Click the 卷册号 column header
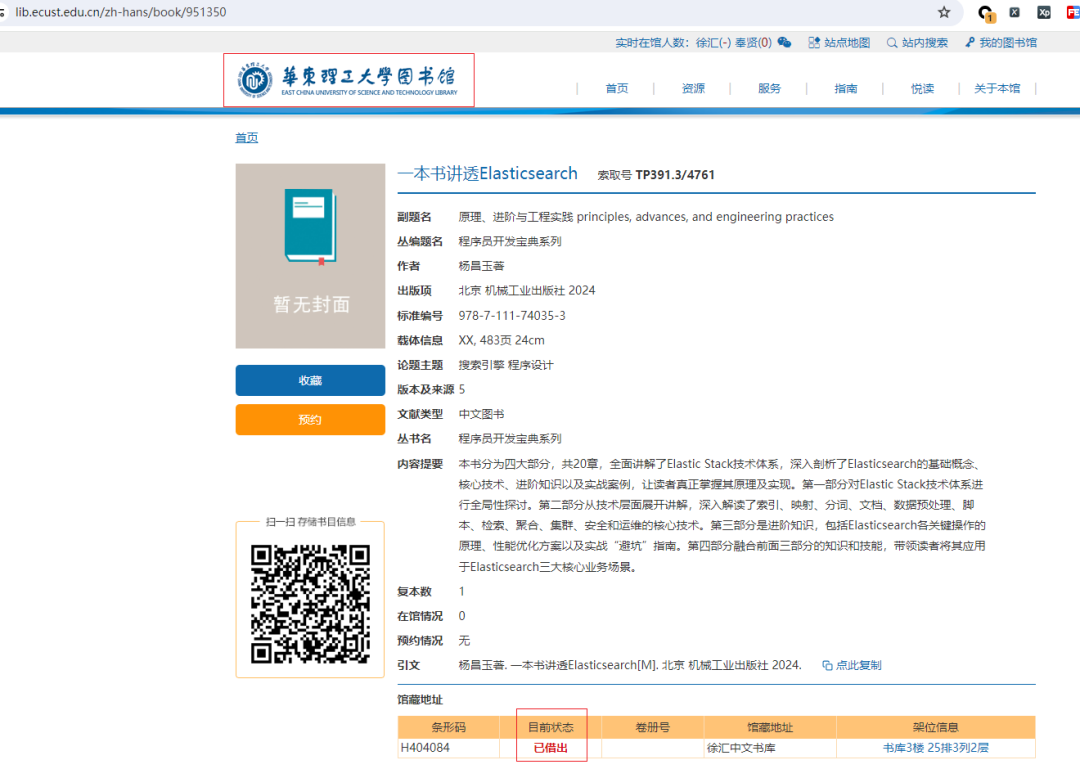This screenshot has height=769, width=1080. click(x=652, y=727)
